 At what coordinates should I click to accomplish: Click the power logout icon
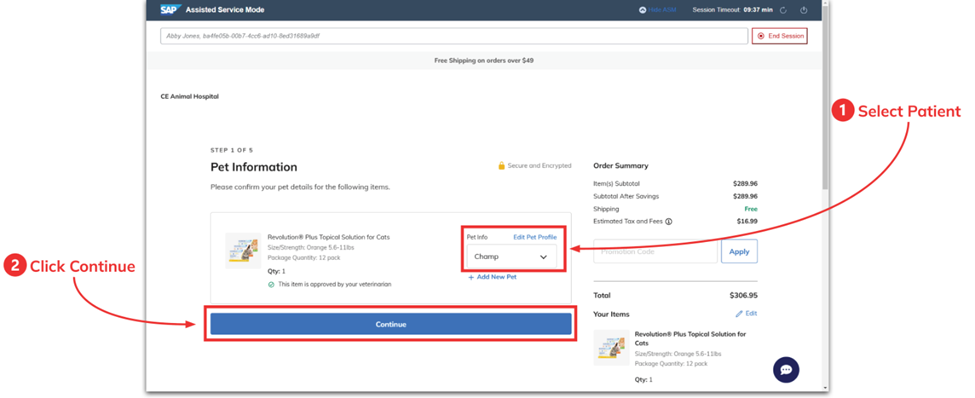pos(803,10)
